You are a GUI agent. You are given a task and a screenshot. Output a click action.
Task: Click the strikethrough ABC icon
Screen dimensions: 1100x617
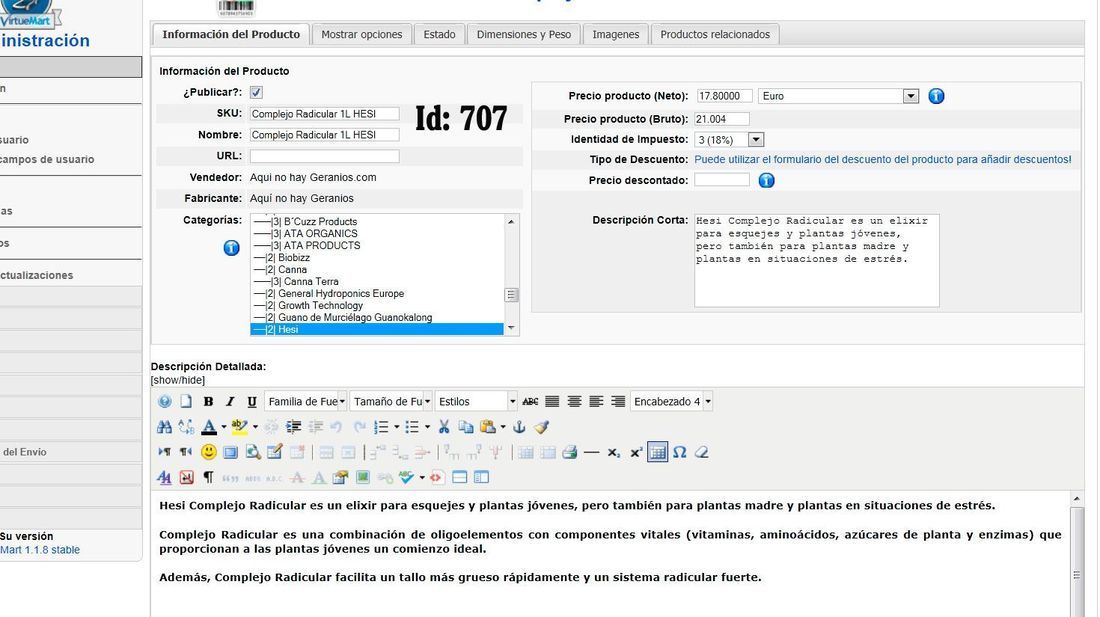[x=530, y=402]
